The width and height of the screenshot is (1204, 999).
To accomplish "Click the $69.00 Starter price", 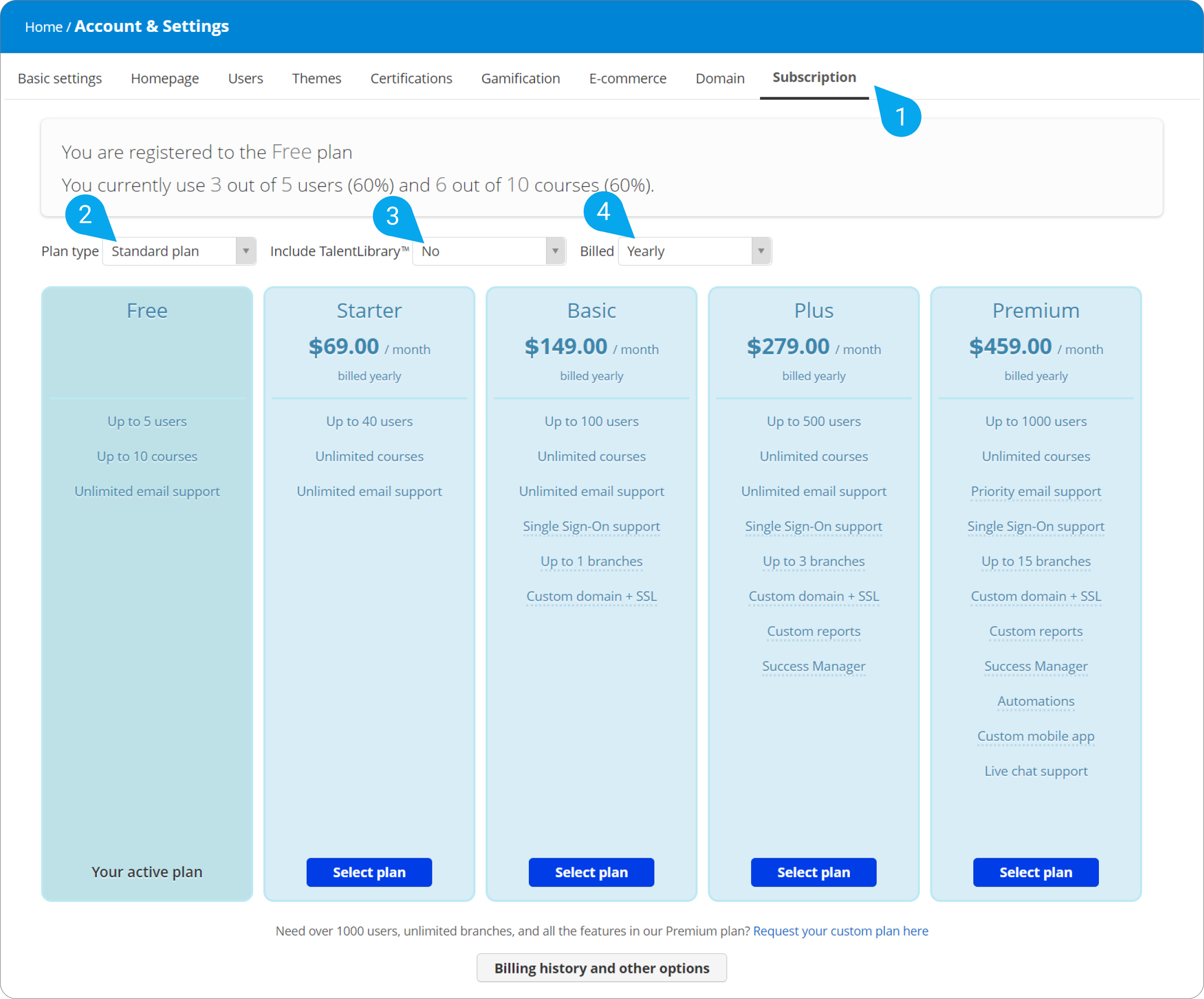I will (344, 347).
